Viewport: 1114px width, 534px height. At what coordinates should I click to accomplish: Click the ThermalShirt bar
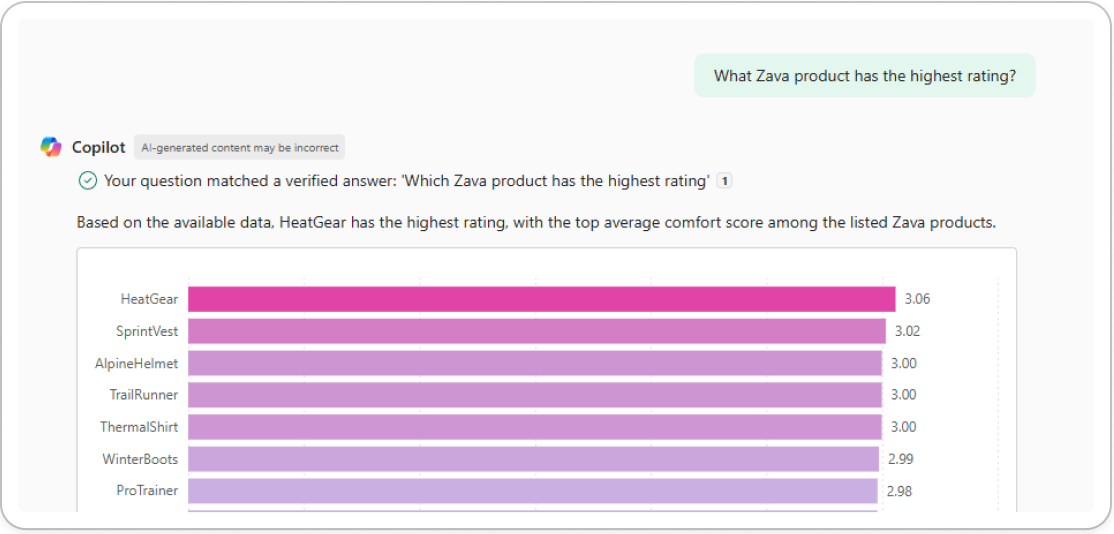[534, 427]
